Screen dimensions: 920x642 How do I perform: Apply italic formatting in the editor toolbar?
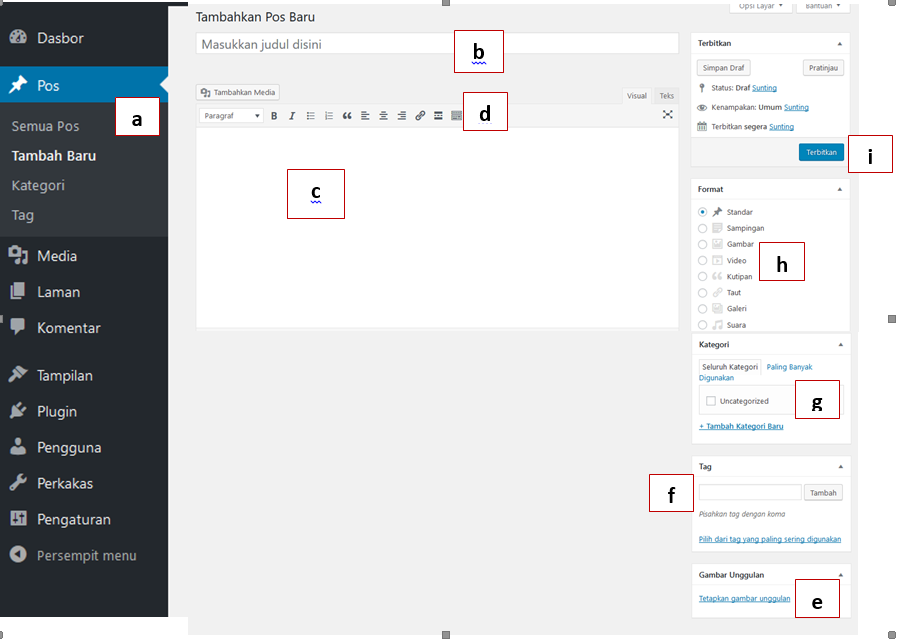(292, 116)
